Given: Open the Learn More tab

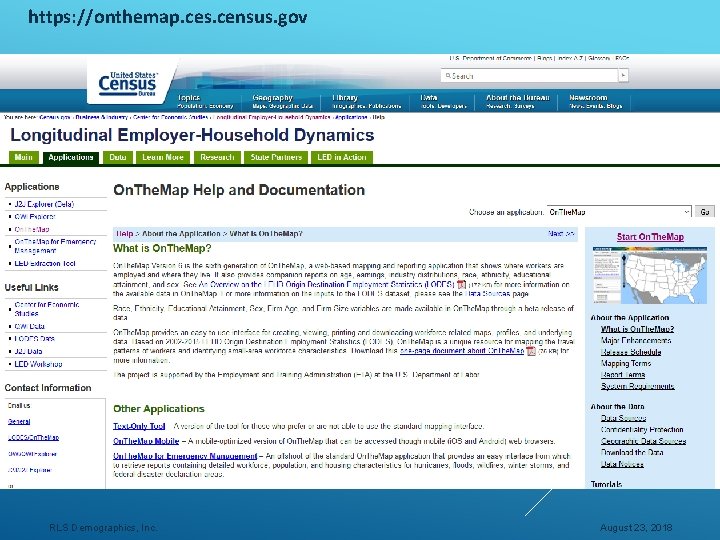Looking at the screenshot, I should 163,158.
